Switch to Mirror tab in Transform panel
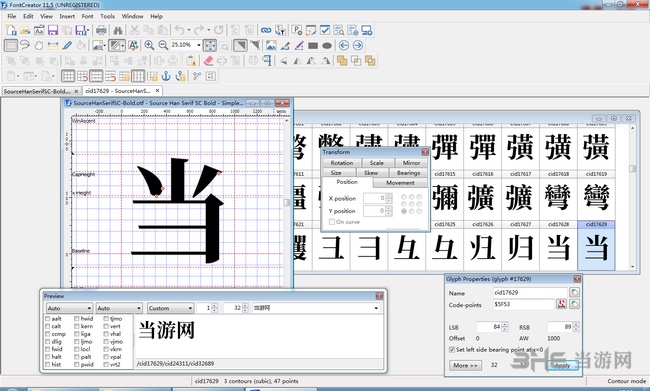Viewport: 650px width, 391px height. 411,163
